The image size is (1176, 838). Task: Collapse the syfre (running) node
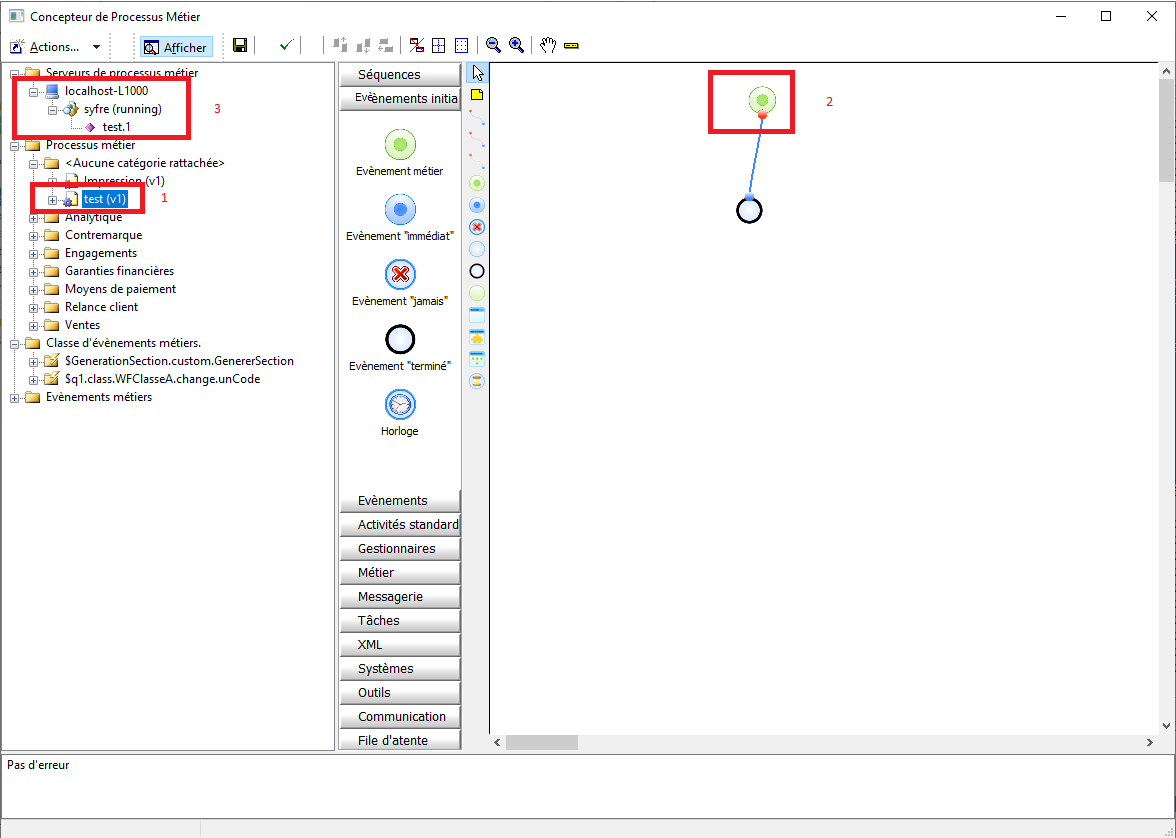52,110
